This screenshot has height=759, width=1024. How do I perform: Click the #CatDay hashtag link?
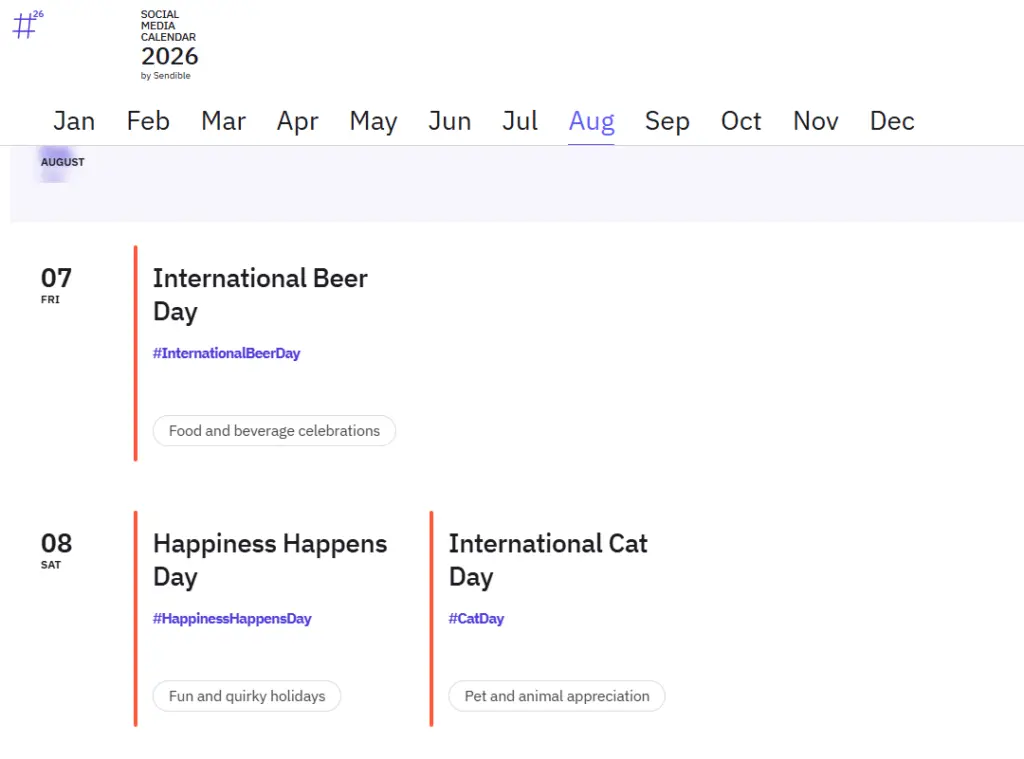(476, 619)
